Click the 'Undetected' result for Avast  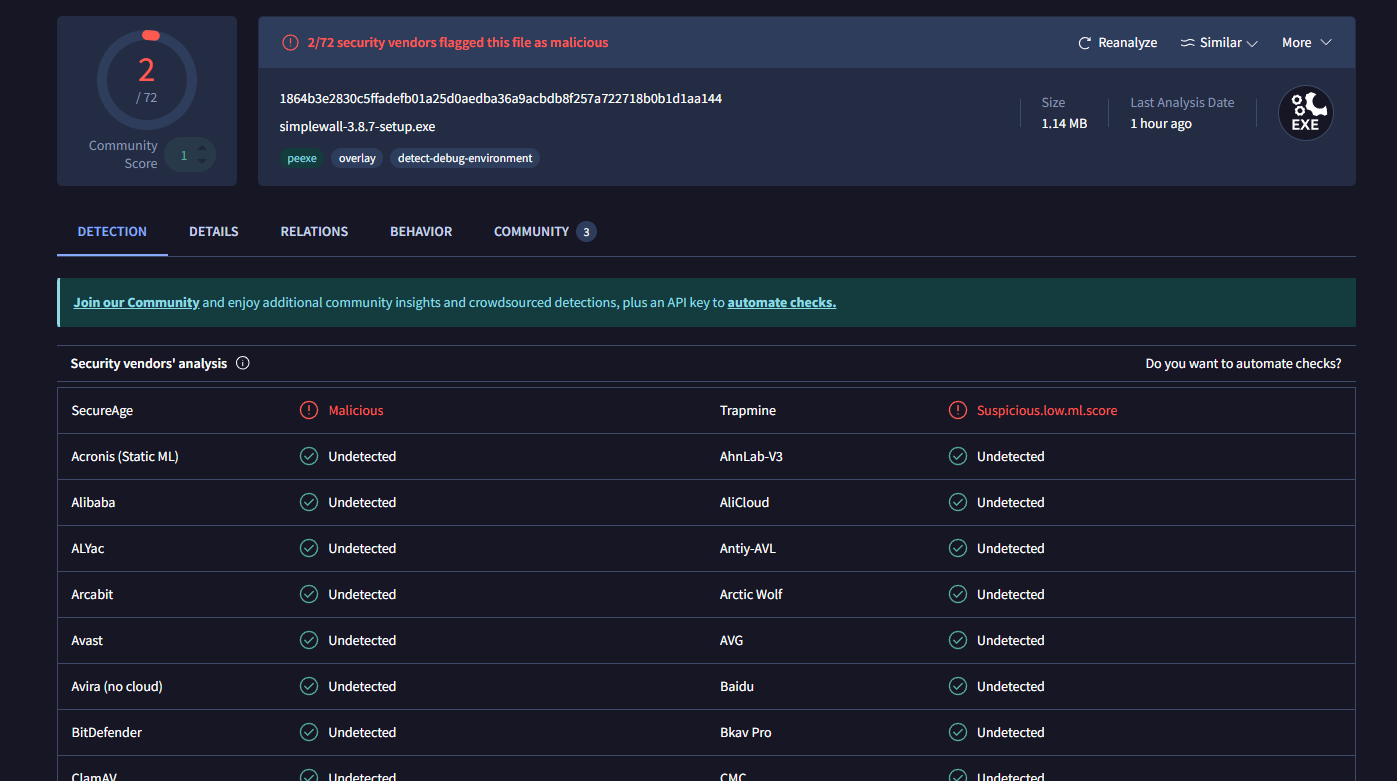[363, 640]
